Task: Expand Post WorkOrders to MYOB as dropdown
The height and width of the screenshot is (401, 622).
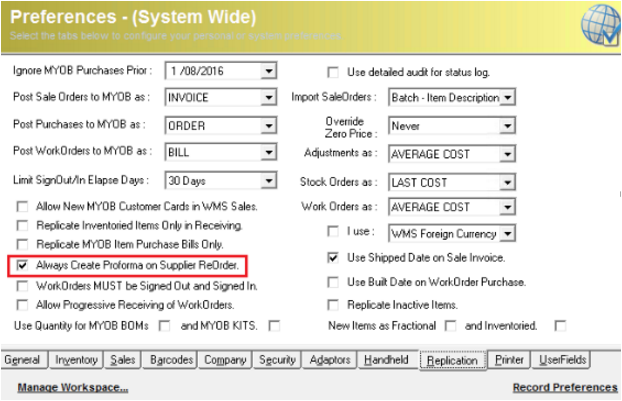Action: (269, 152)
